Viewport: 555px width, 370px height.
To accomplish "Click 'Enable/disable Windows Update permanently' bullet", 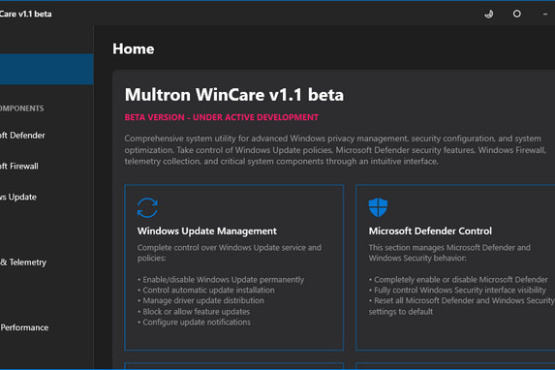I will tap(221, 280).
